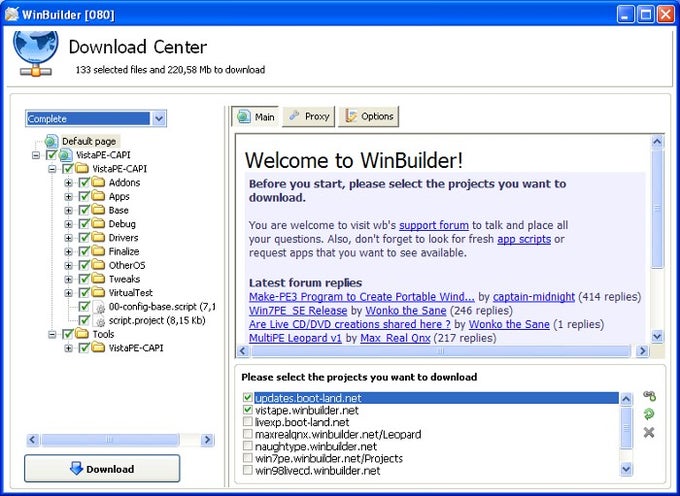Click the Base folder icon

pos(98,210)
